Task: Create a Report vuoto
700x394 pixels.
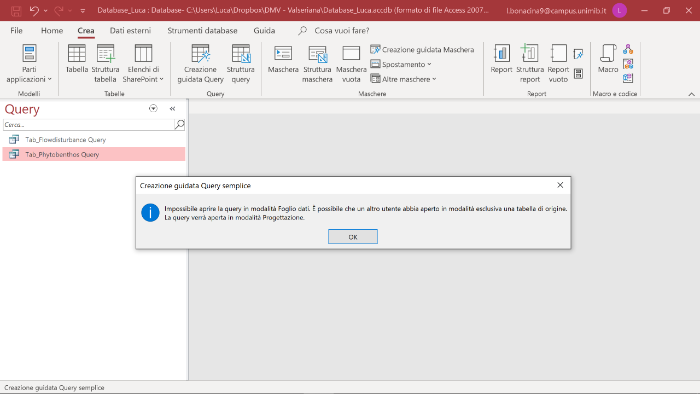Action: coord(558,63)
